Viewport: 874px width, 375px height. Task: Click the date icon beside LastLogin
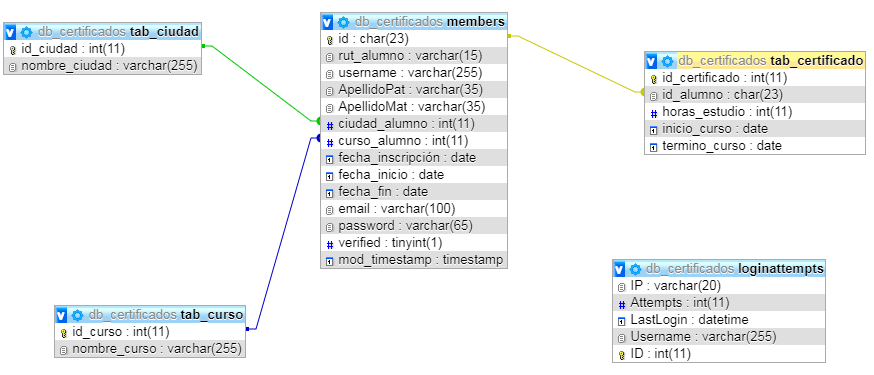click(622, 322)
